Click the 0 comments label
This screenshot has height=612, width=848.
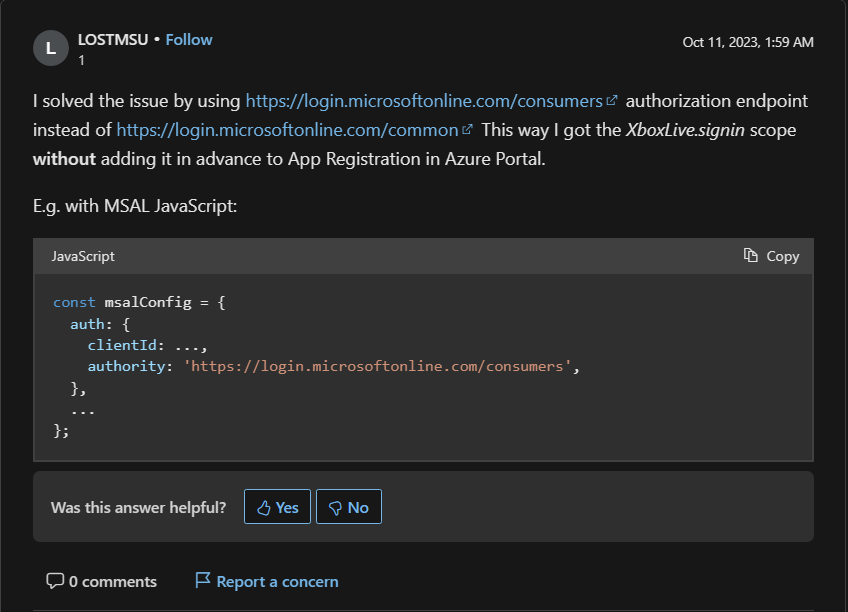[112, 581]
